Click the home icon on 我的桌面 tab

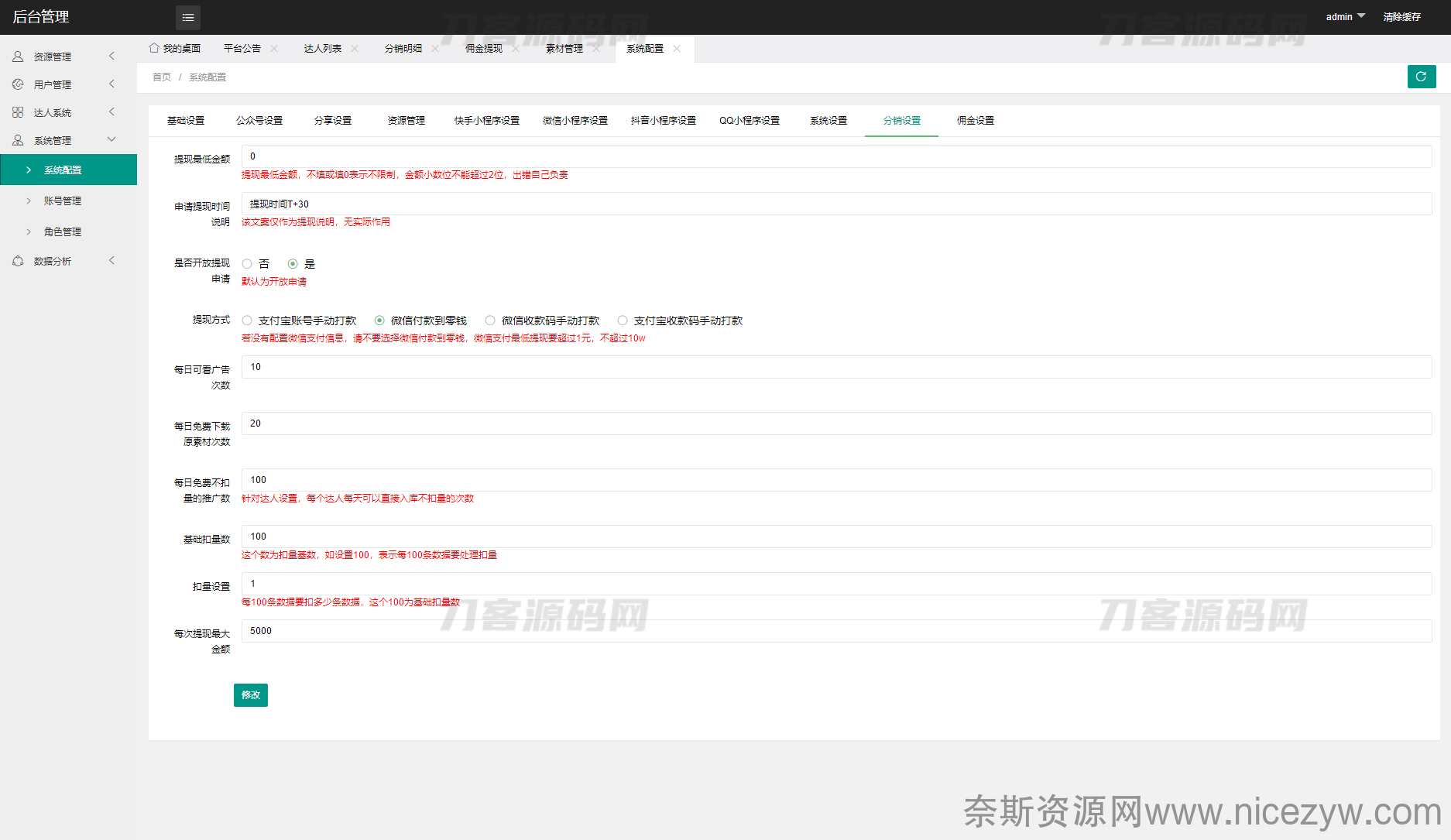[154, 48]
